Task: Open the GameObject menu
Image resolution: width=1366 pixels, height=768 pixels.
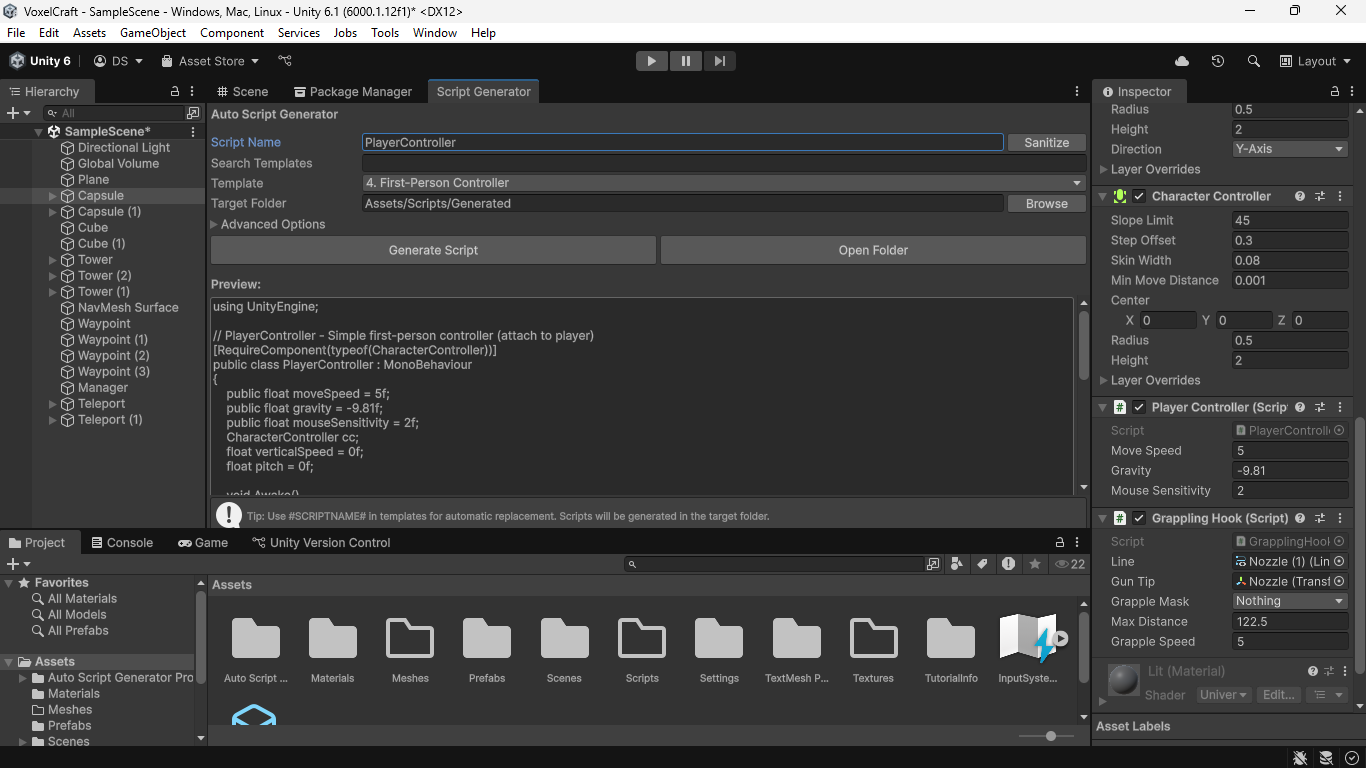Action: pos(152,32)
